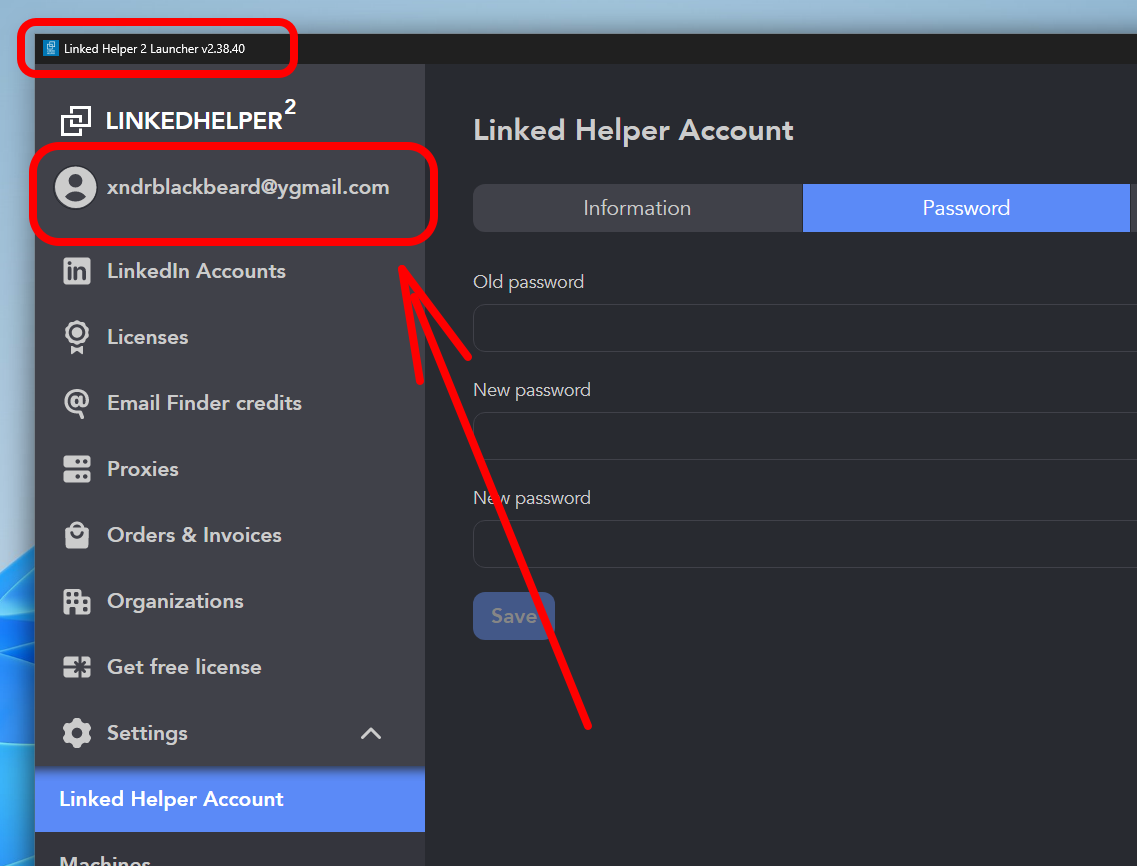Click the Email Finder credits @ icon
Image resolution: width=1137 pixels, height=866 pixels.
click(77, 403)
